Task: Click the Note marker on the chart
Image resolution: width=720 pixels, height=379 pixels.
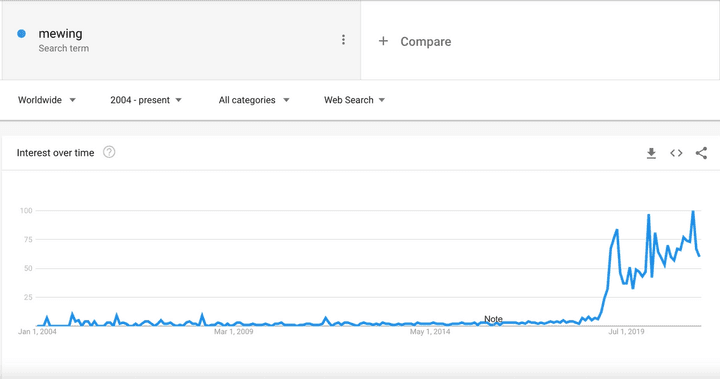Action: (x=493, y=319)
